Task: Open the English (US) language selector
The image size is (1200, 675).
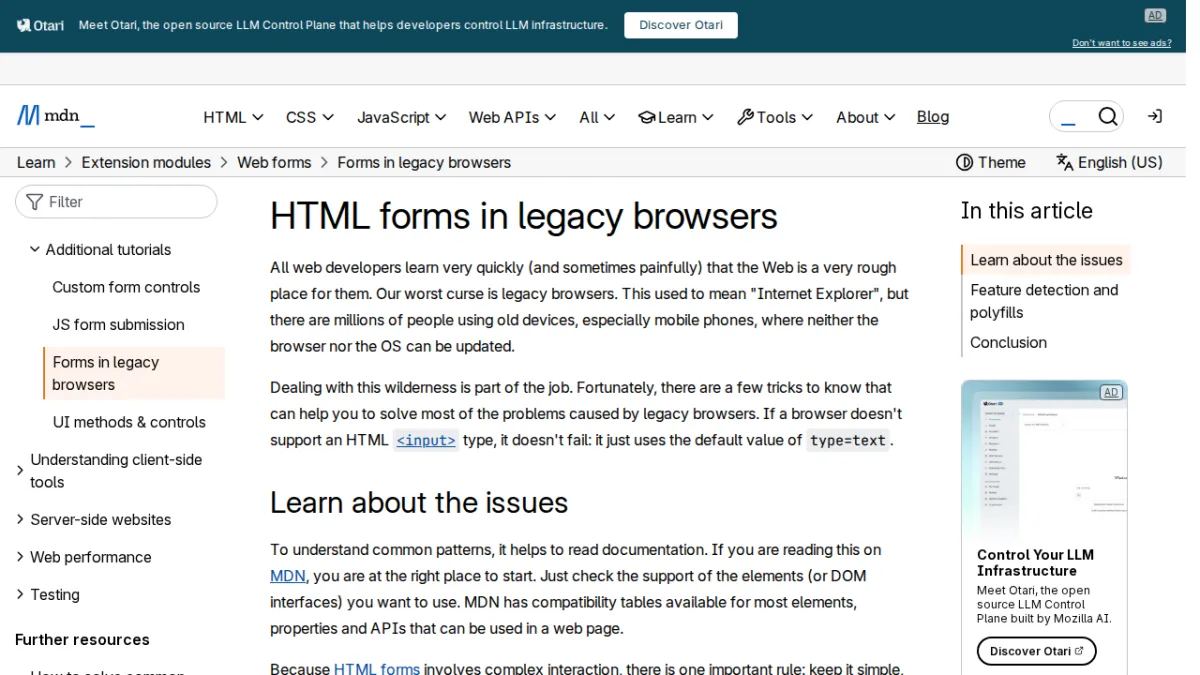Action: [1109, 162]
